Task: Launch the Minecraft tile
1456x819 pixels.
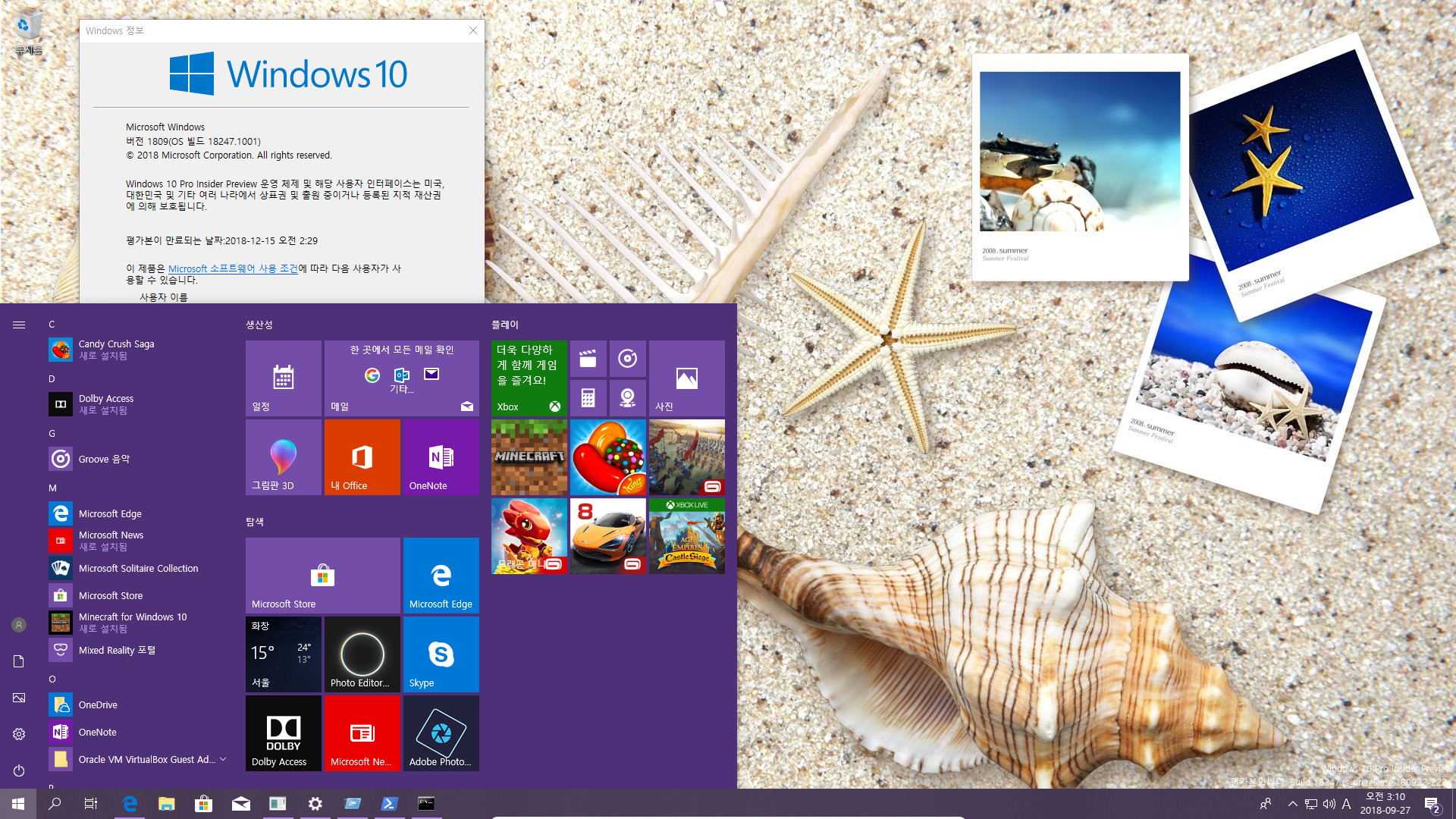Action: 529,457
